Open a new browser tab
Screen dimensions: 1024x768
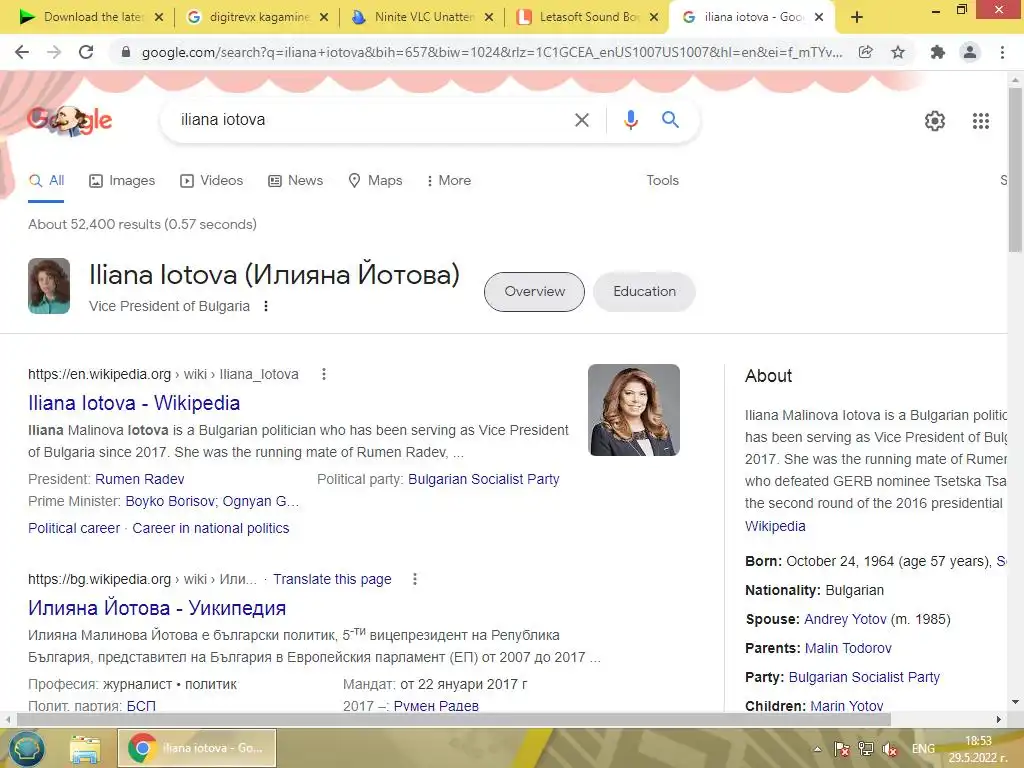click(x=857, y=18)
